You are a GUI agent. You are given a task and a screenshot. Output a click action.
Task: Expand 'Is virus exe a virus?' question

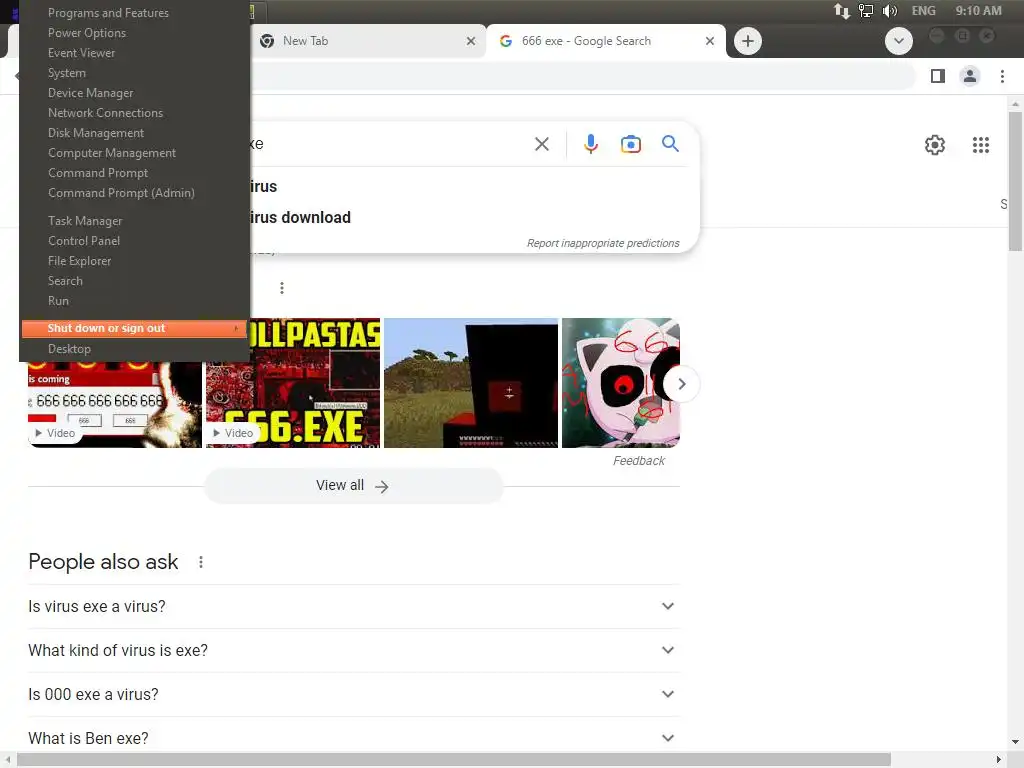353,607
